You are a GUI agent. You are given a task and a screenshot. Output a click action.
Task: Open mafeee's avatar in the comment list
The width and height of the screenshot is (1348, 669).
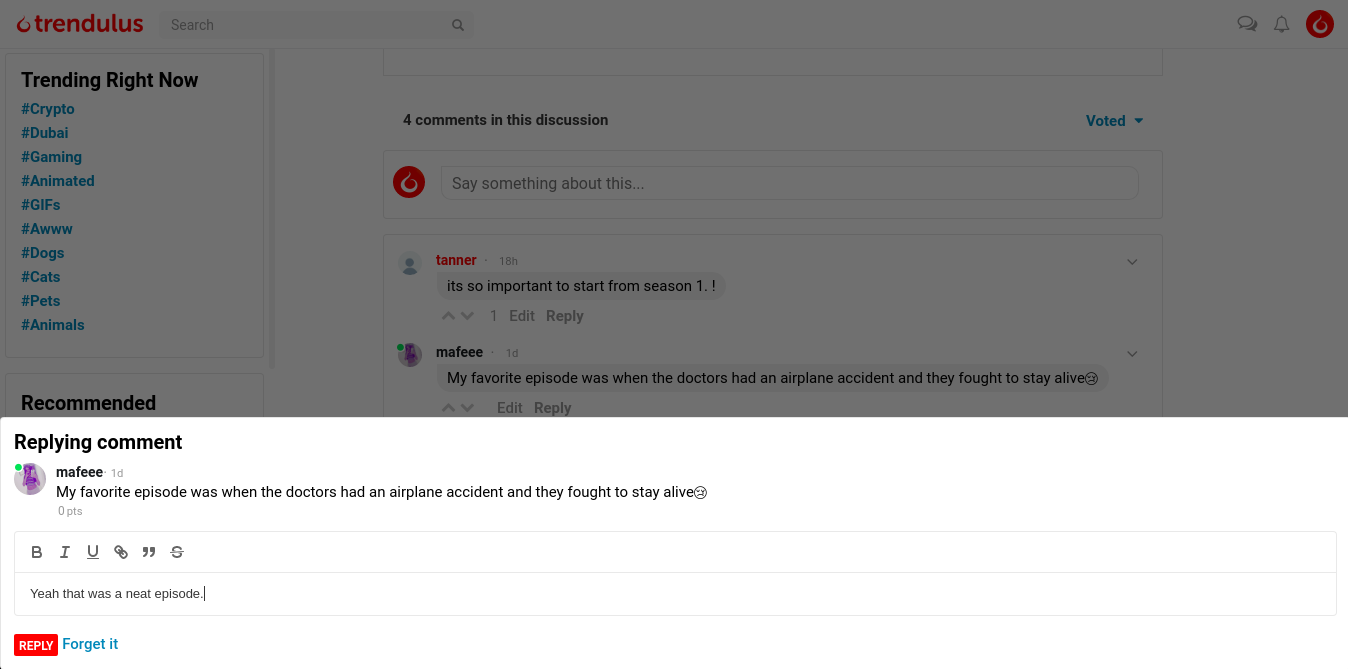410,355
